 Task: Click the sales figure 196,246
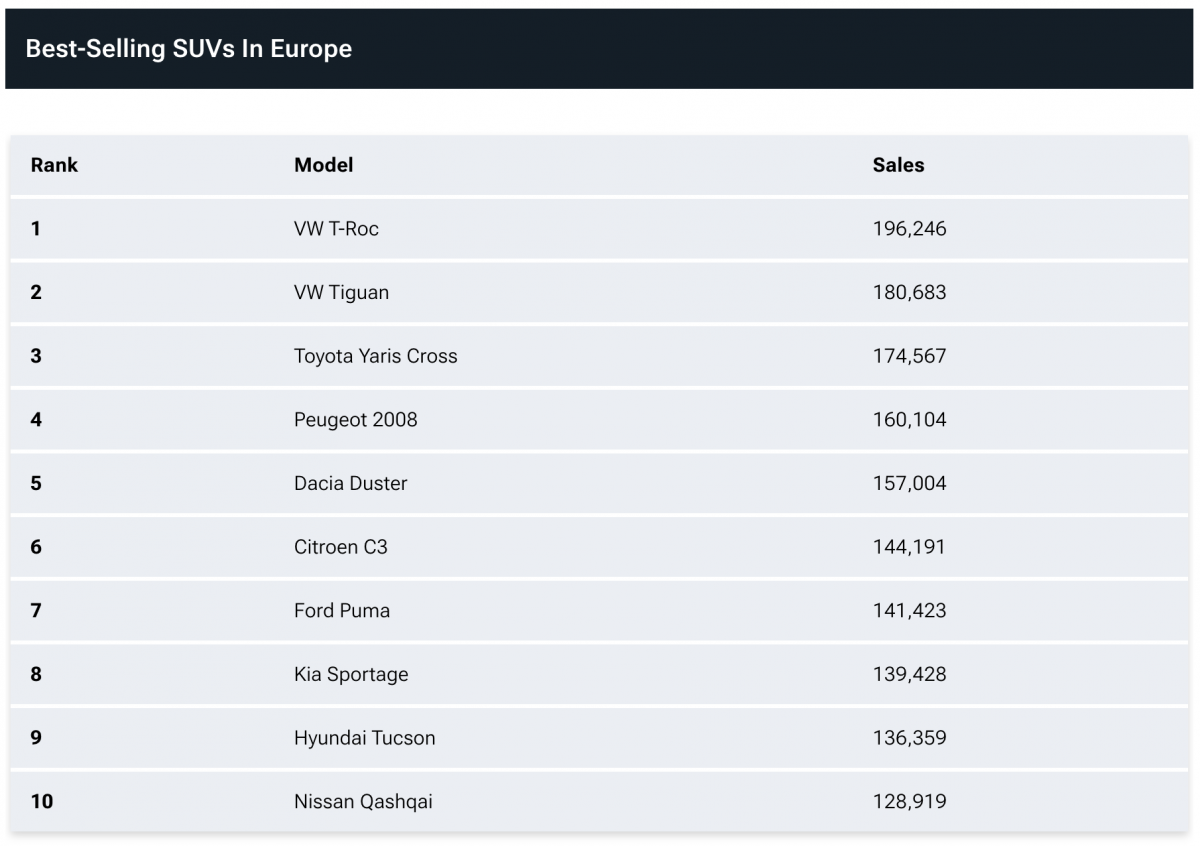909,229
